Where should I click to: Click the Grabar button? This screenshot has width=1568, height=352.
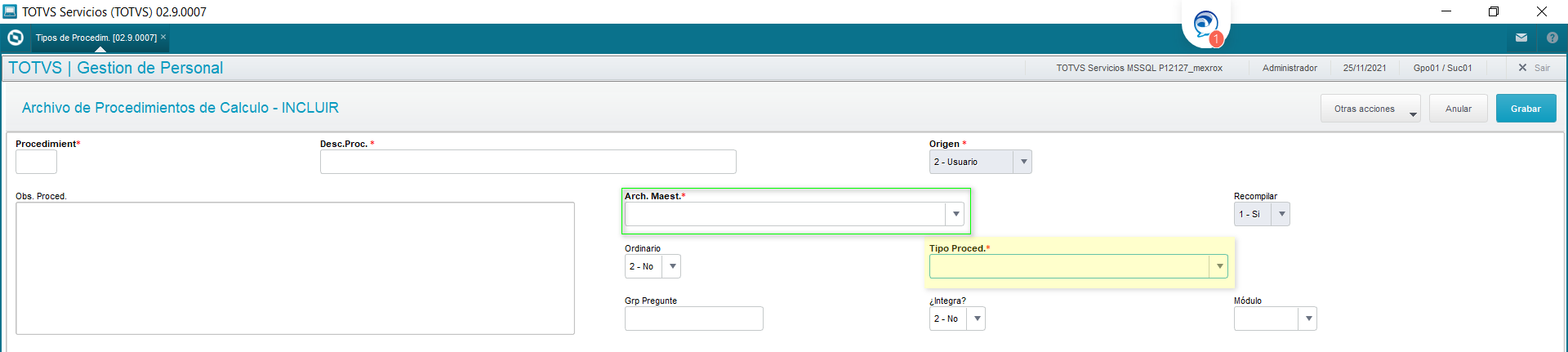tap(1526, 109)
